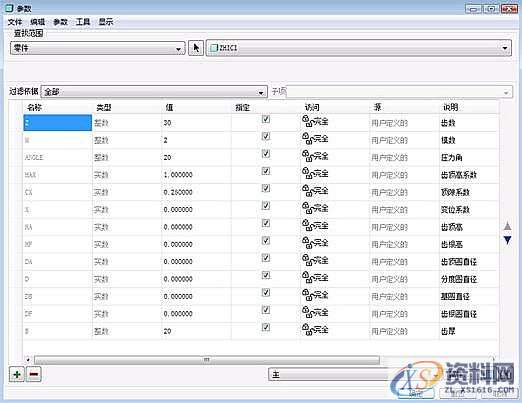Toggle the 指定 checkbox for 模数 row
Image resolution: width=522 pixels, height=403 pixels.
[266, 136]
